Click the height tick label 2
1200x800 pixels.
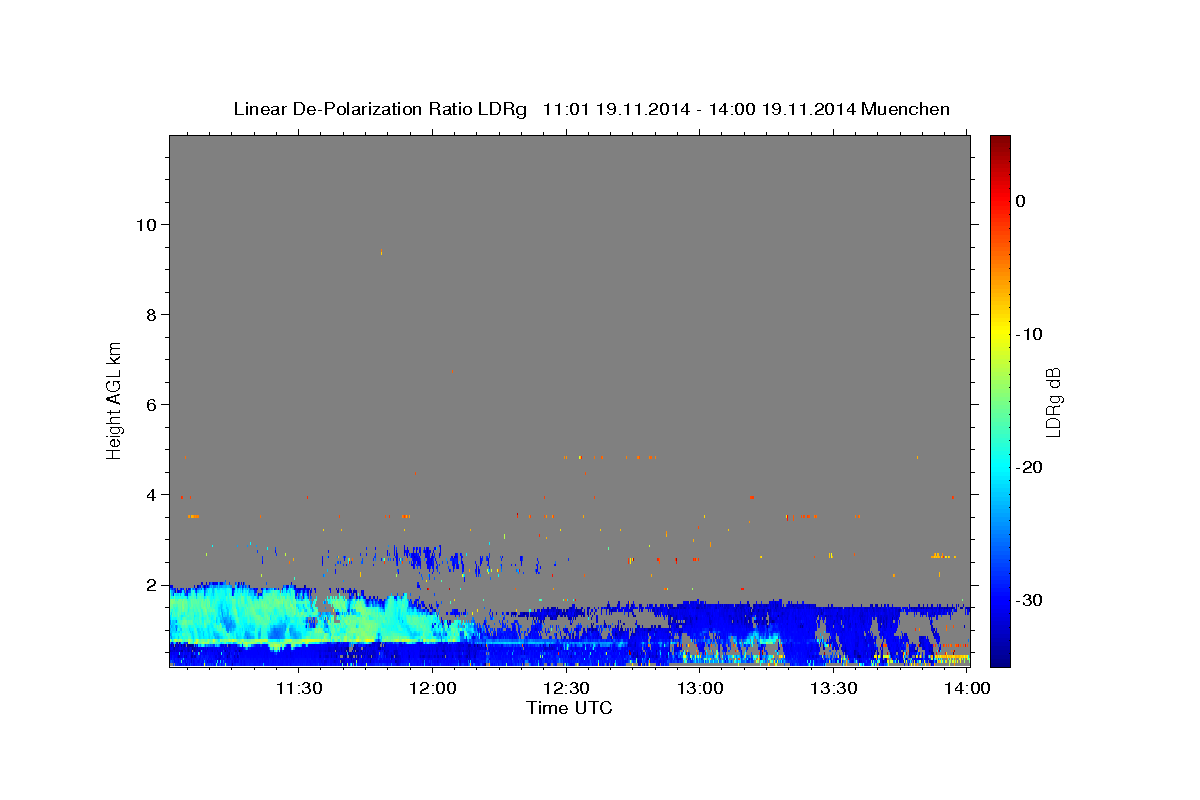click(x=152, y=585)
